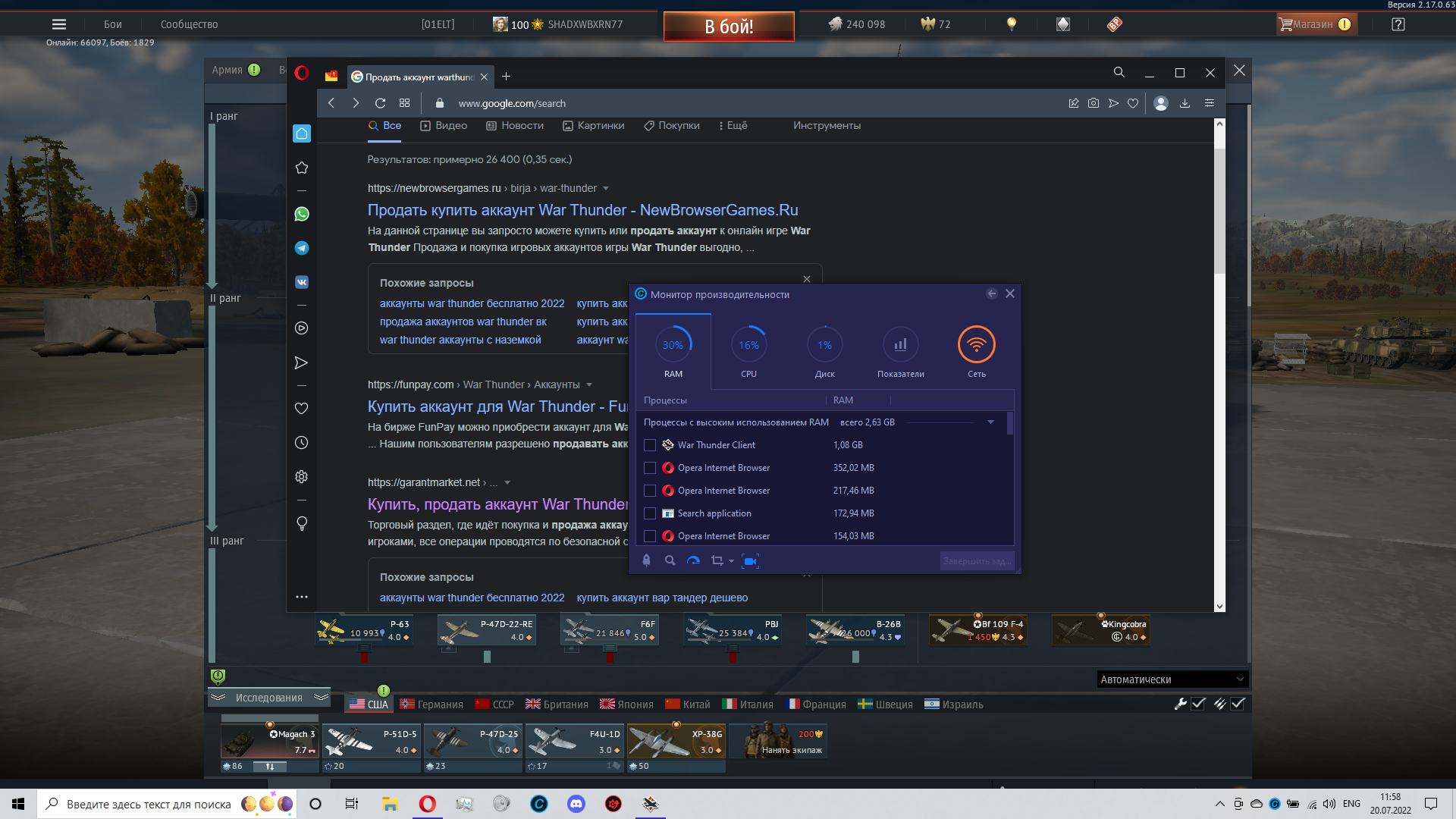Switch to Новости search tab
The width and height of the screenshot is (1456, 819).
pos(515,126)
